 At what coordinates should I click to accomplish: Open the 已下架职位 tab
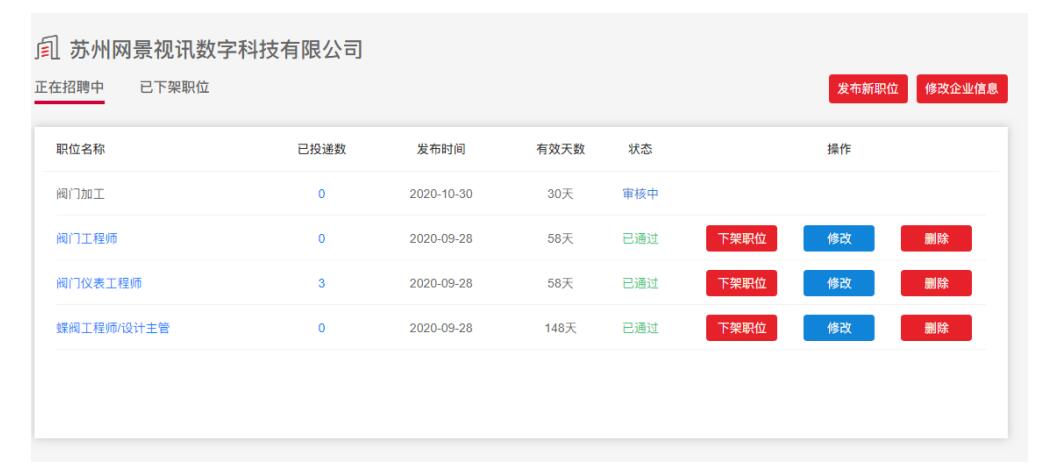tap(174, 87)
